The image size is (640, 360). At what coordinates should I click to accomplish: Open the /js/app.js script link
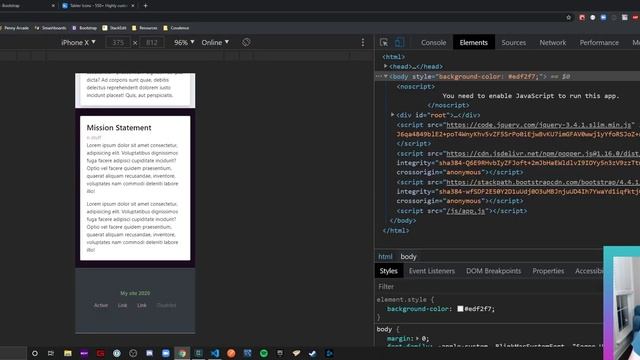pyautogui.click(x=466, y=211)
